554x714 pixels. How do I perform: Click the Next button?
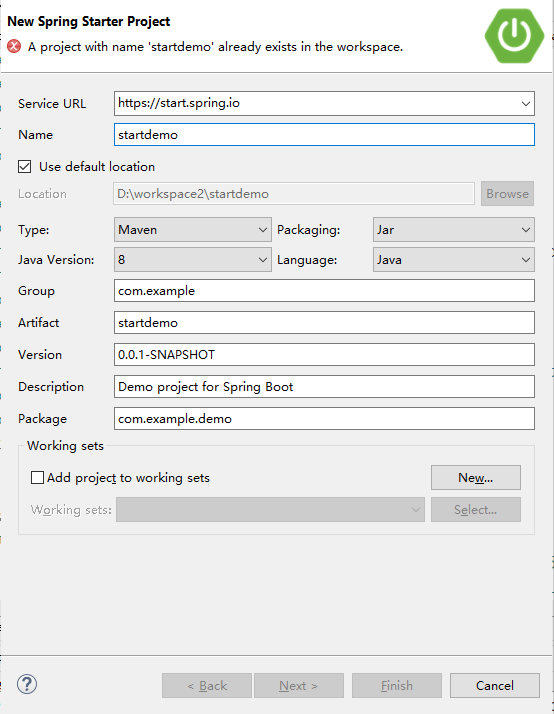(299, 685)
